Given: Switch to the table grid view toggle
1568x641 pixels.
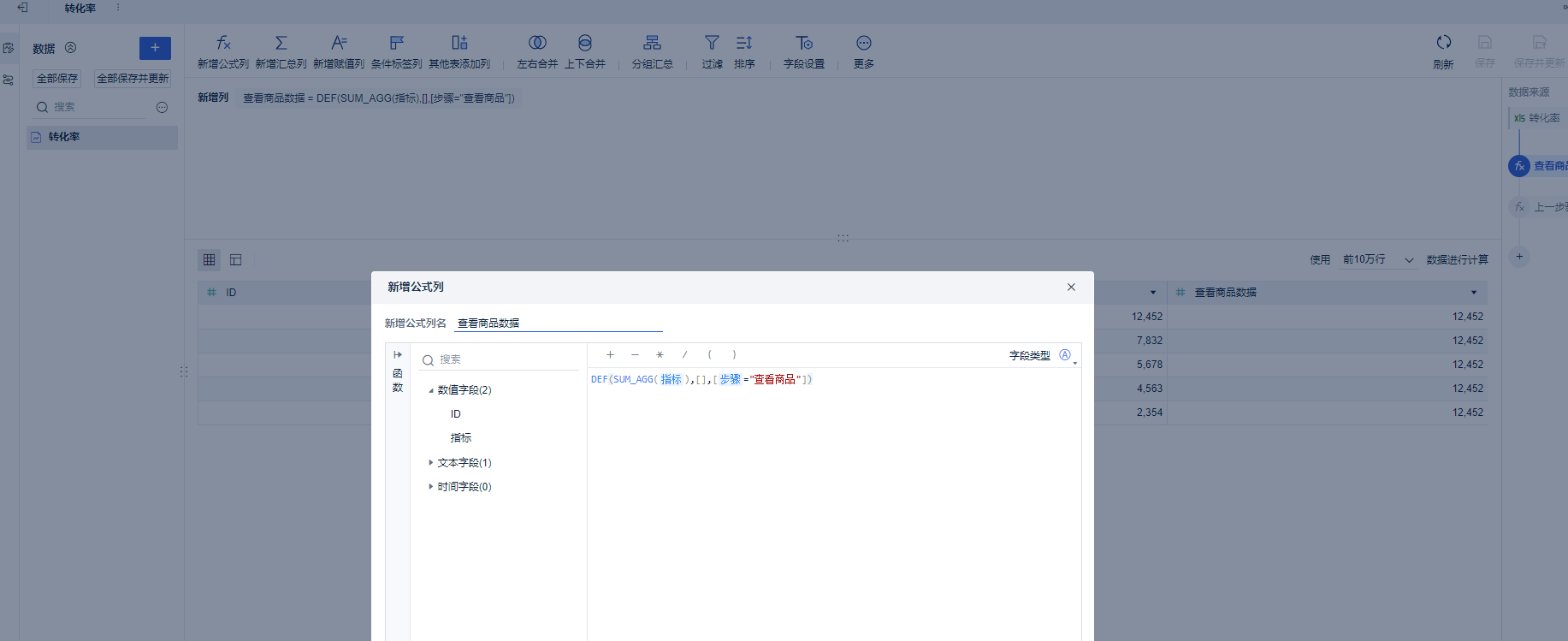Looking at the screenshot, I should coord(210,259).
